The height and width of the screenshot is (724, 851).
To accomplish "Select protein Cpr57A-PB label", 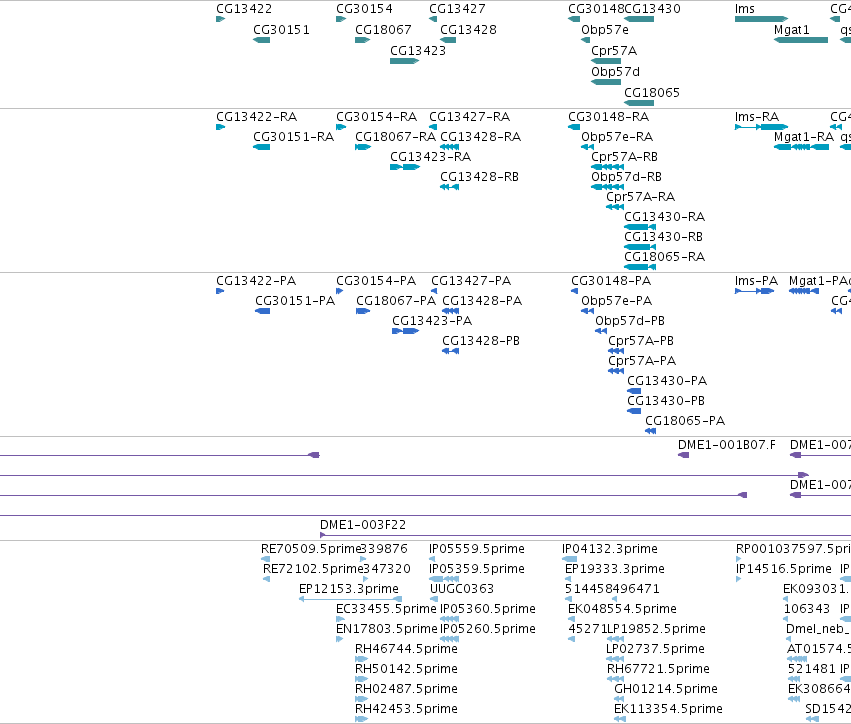I will click(x=641, y=341).
